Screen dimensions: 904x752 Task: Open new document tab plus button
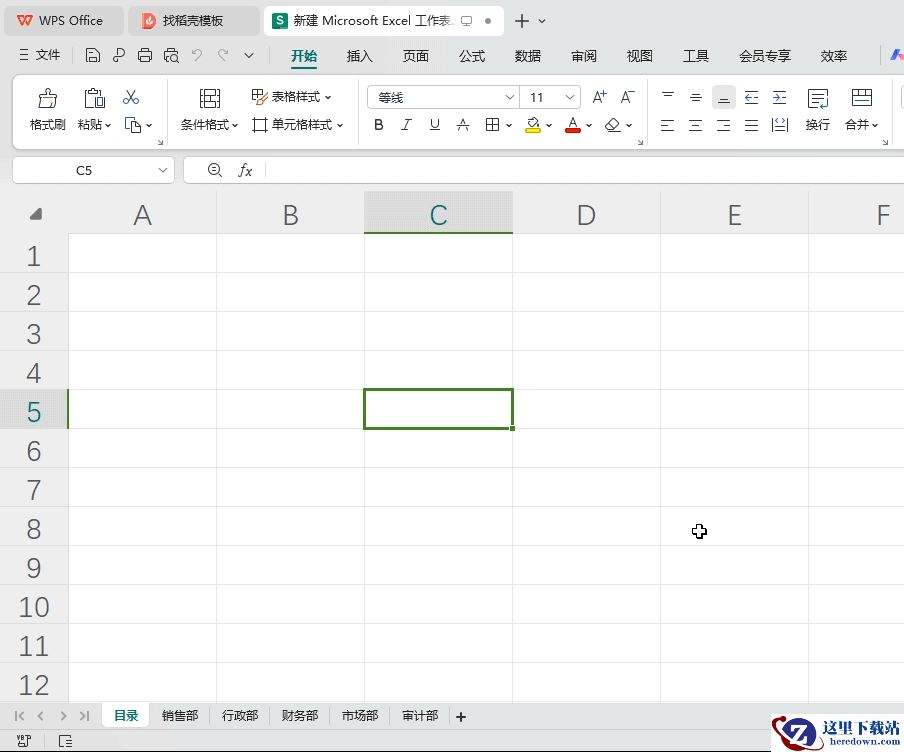coord(522,21)
